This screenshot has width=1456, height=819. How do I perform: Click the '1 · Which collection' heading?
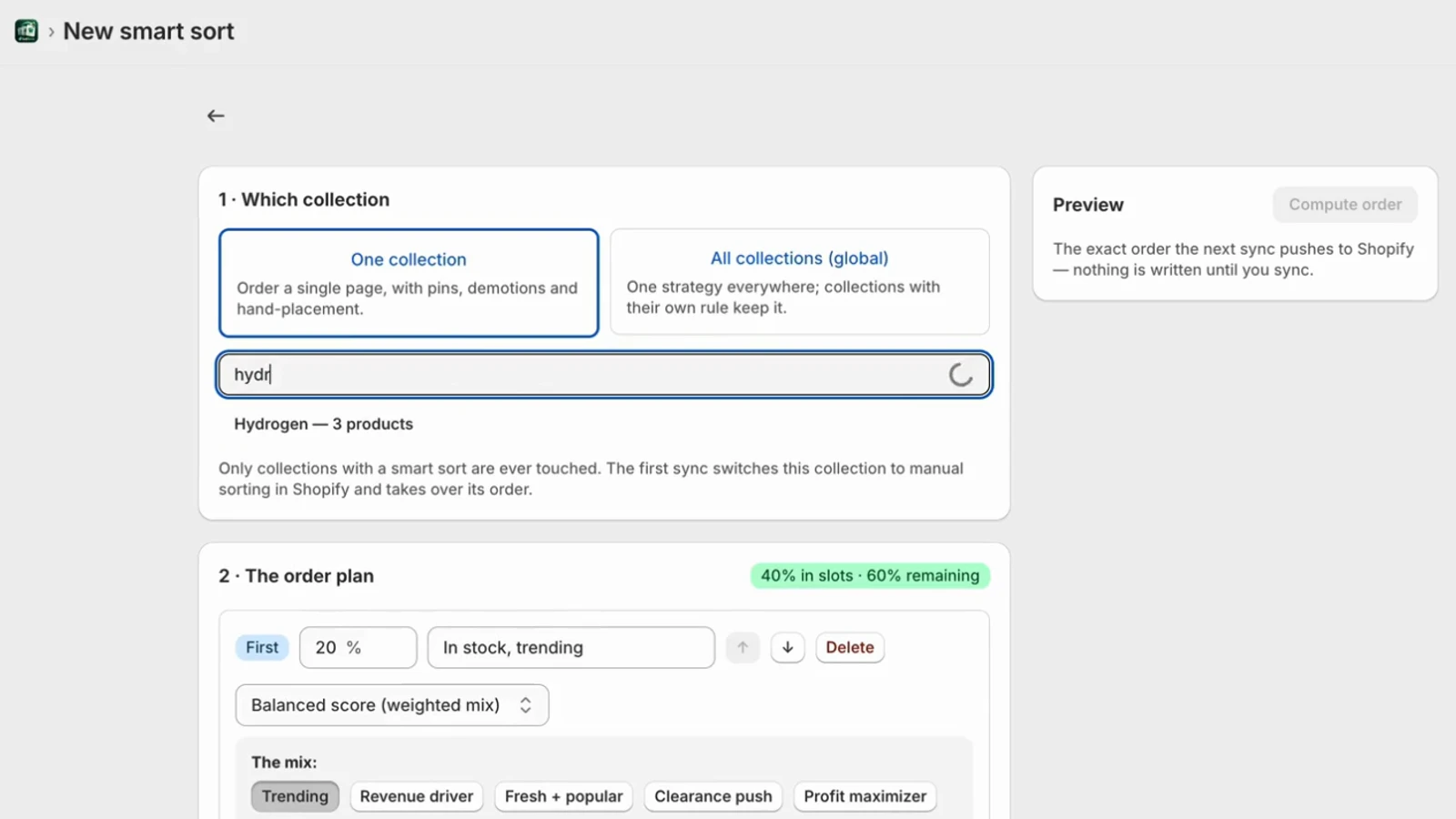(304, 199)
